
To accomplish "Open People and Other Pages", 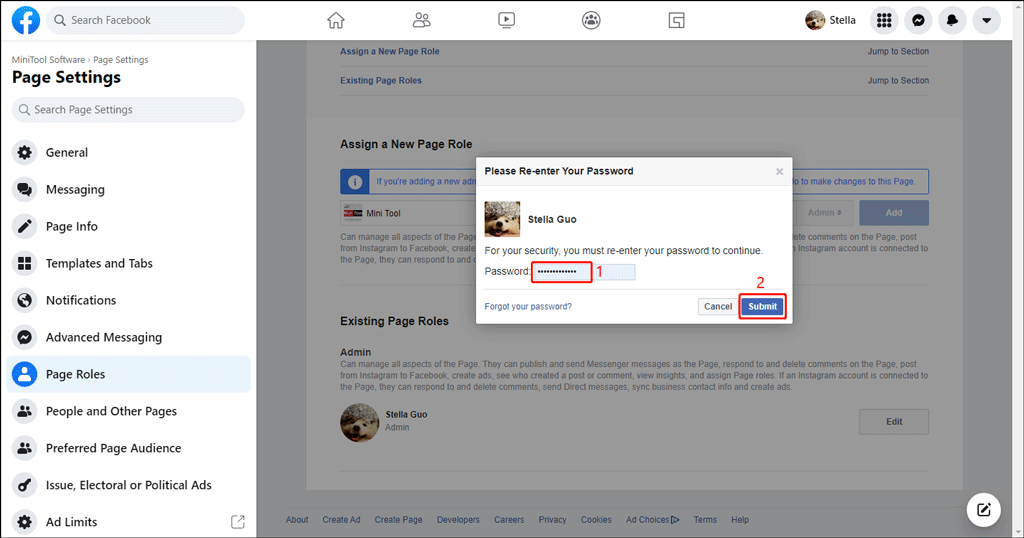I will coord(128,411).
